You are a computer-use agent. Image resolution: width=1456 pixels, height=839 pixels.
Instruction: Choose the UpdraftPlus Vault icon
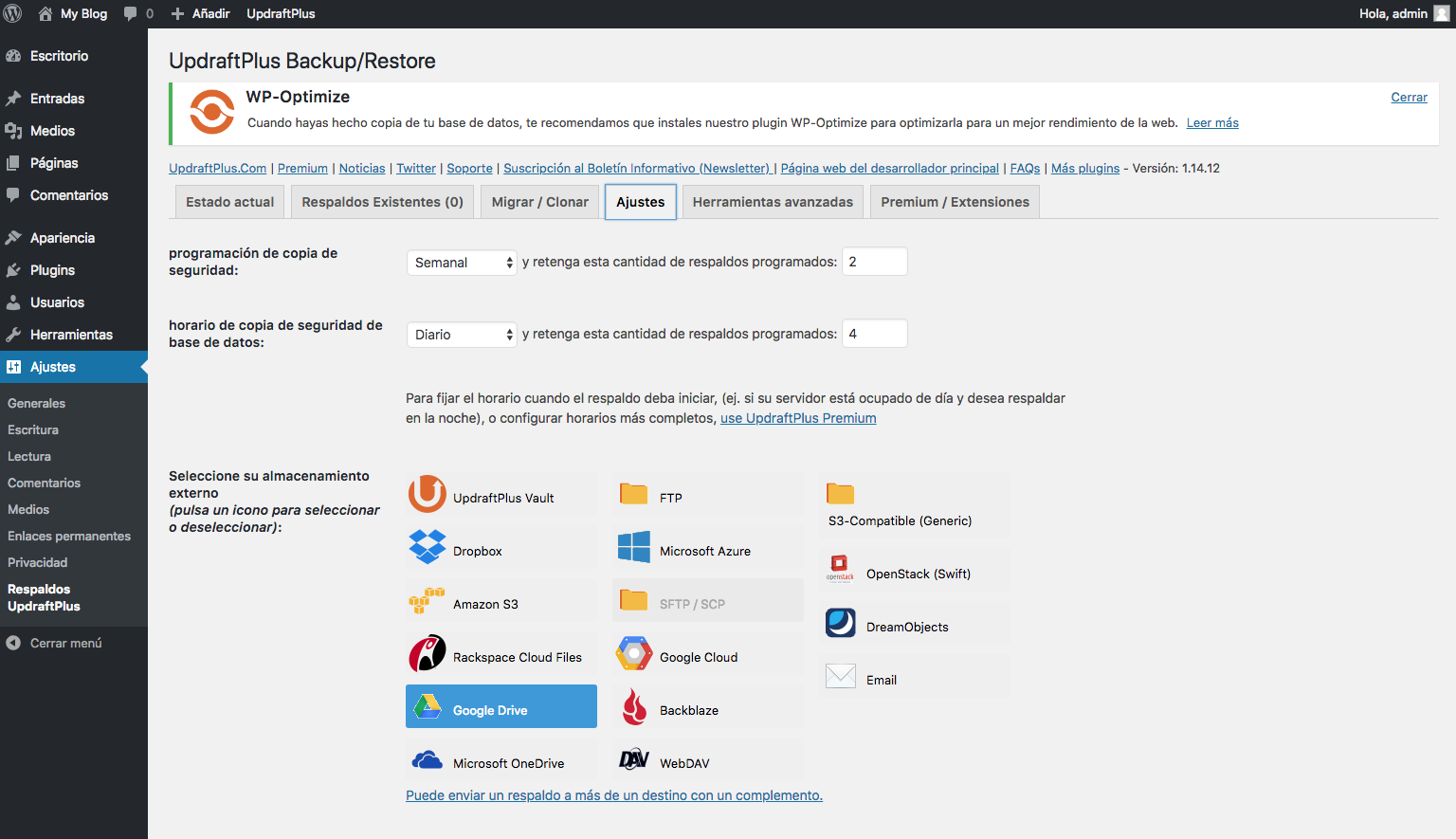(428, 496)
